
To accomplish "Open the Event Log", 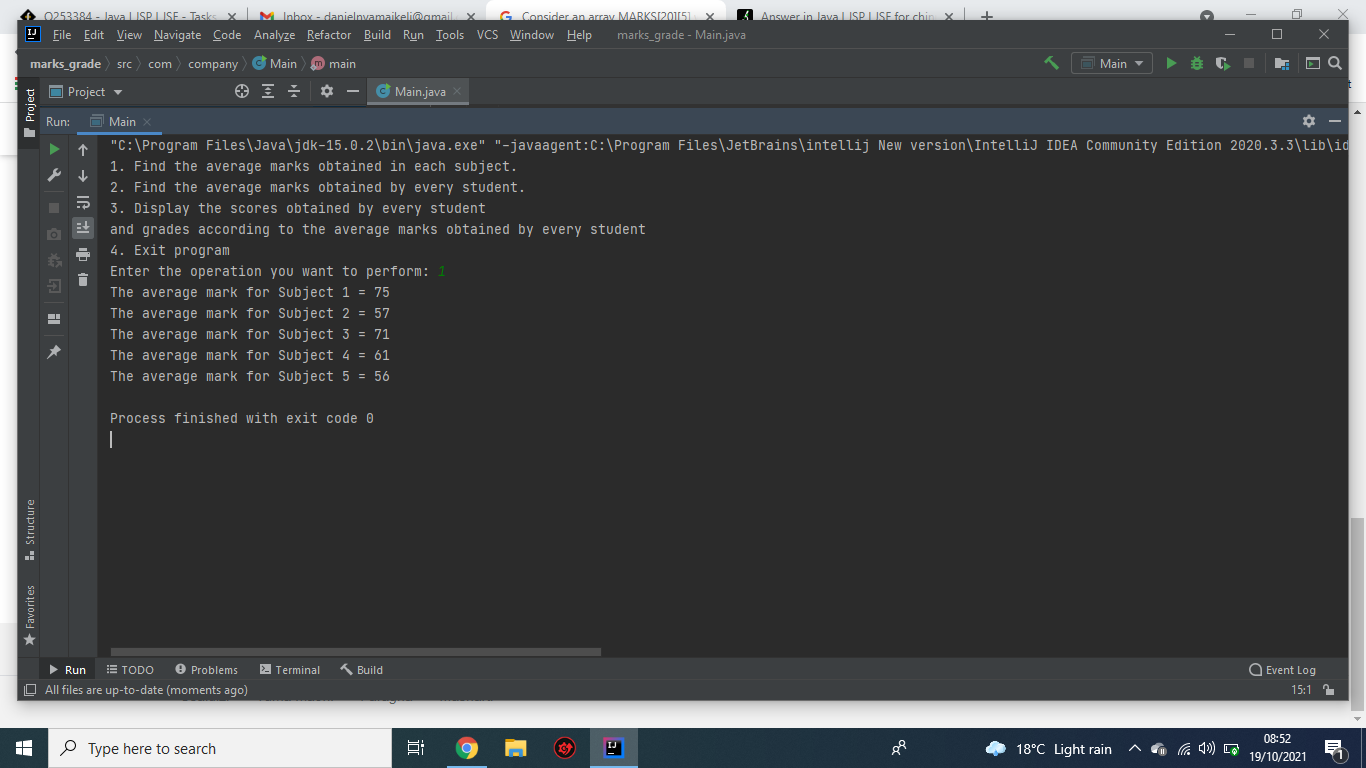I will (1283, 670).
